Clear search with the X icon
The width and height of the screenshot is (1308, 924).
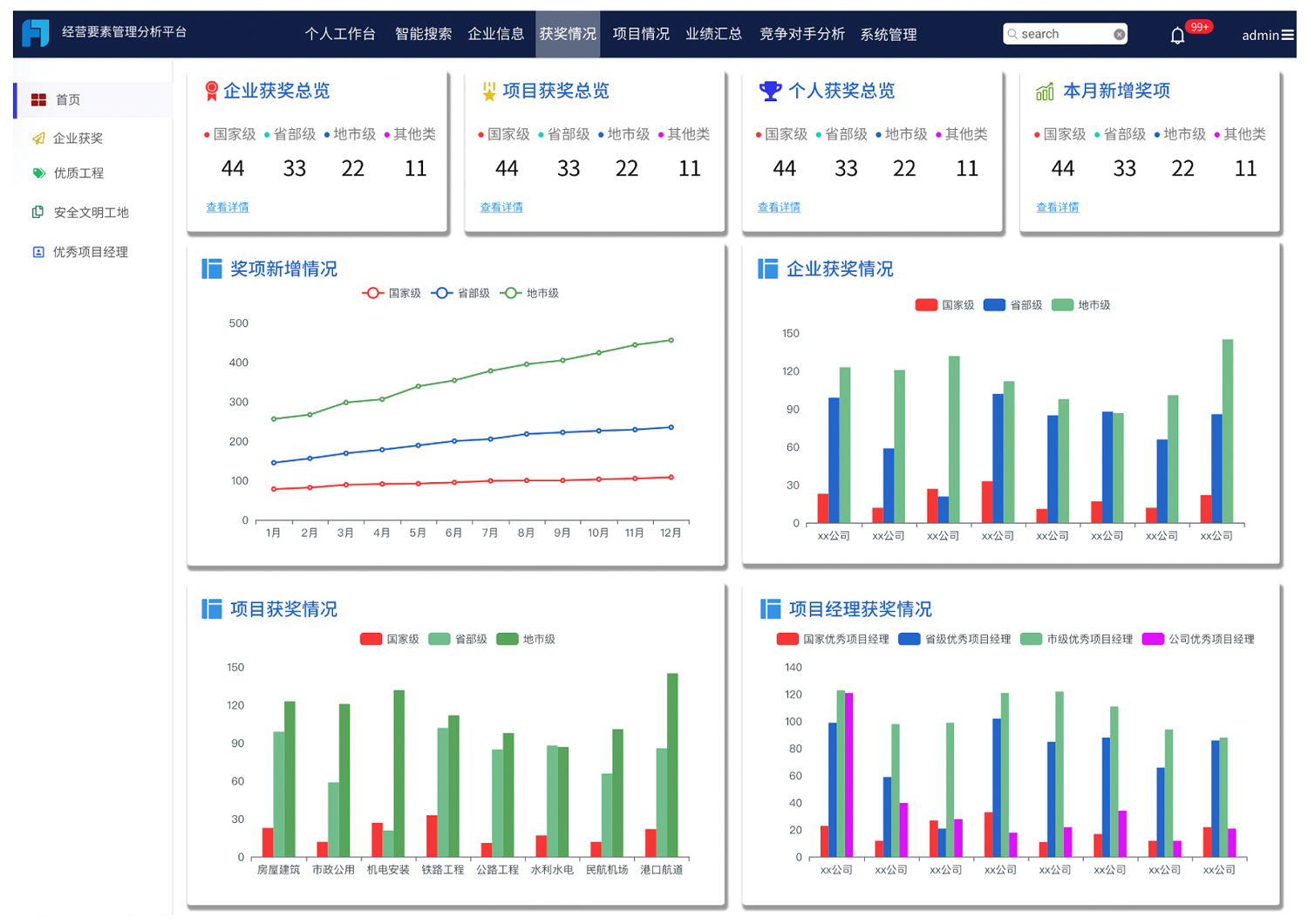(x=1119, y=34)
